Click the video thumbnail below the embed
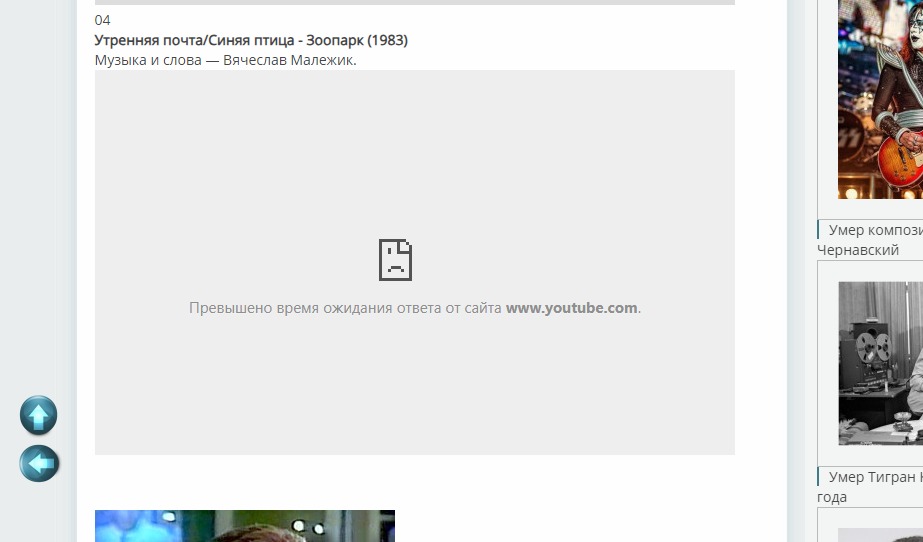 [244, 526]
